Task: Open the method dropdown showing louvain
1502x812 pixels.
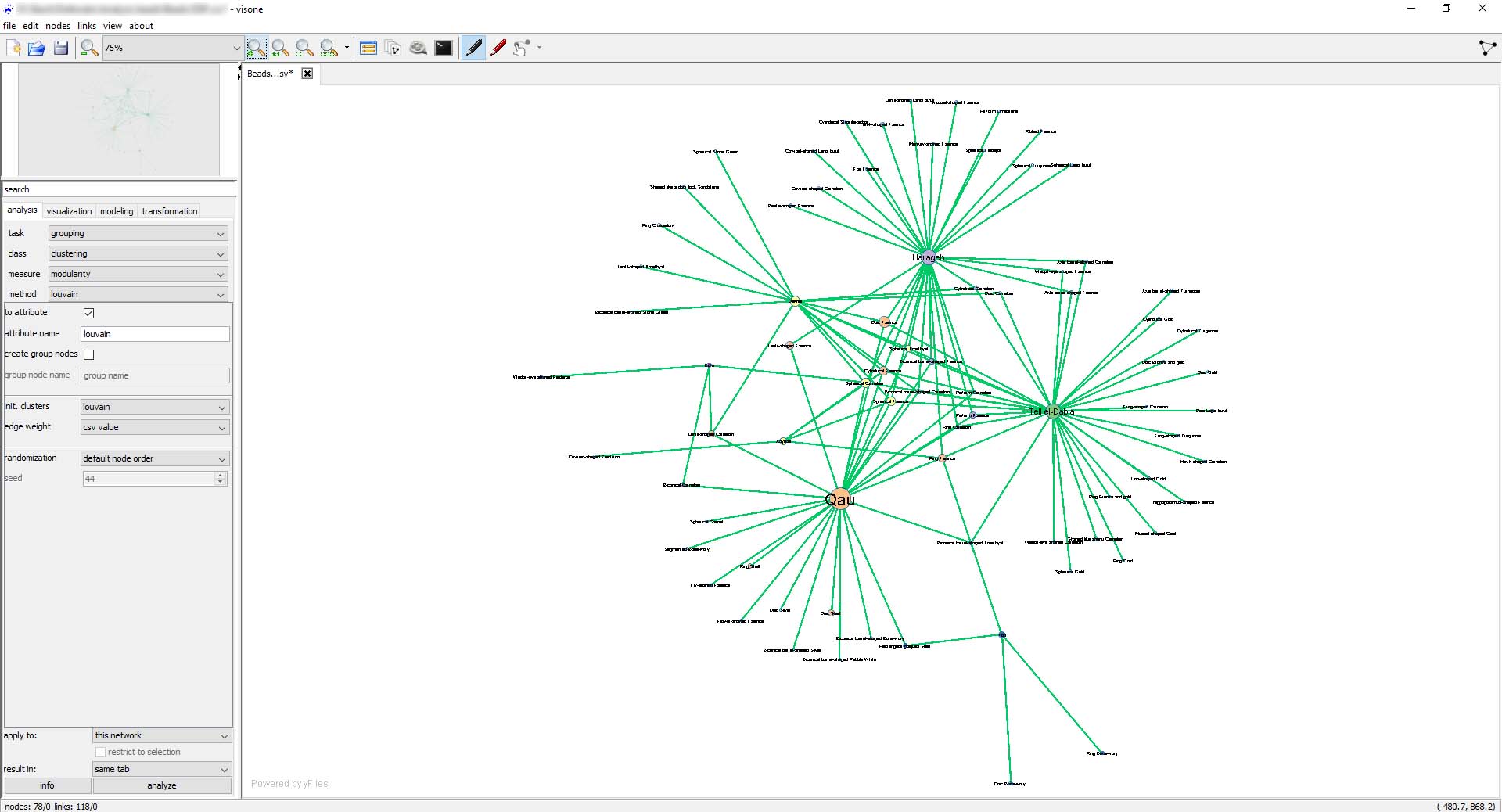Action: 138,294
